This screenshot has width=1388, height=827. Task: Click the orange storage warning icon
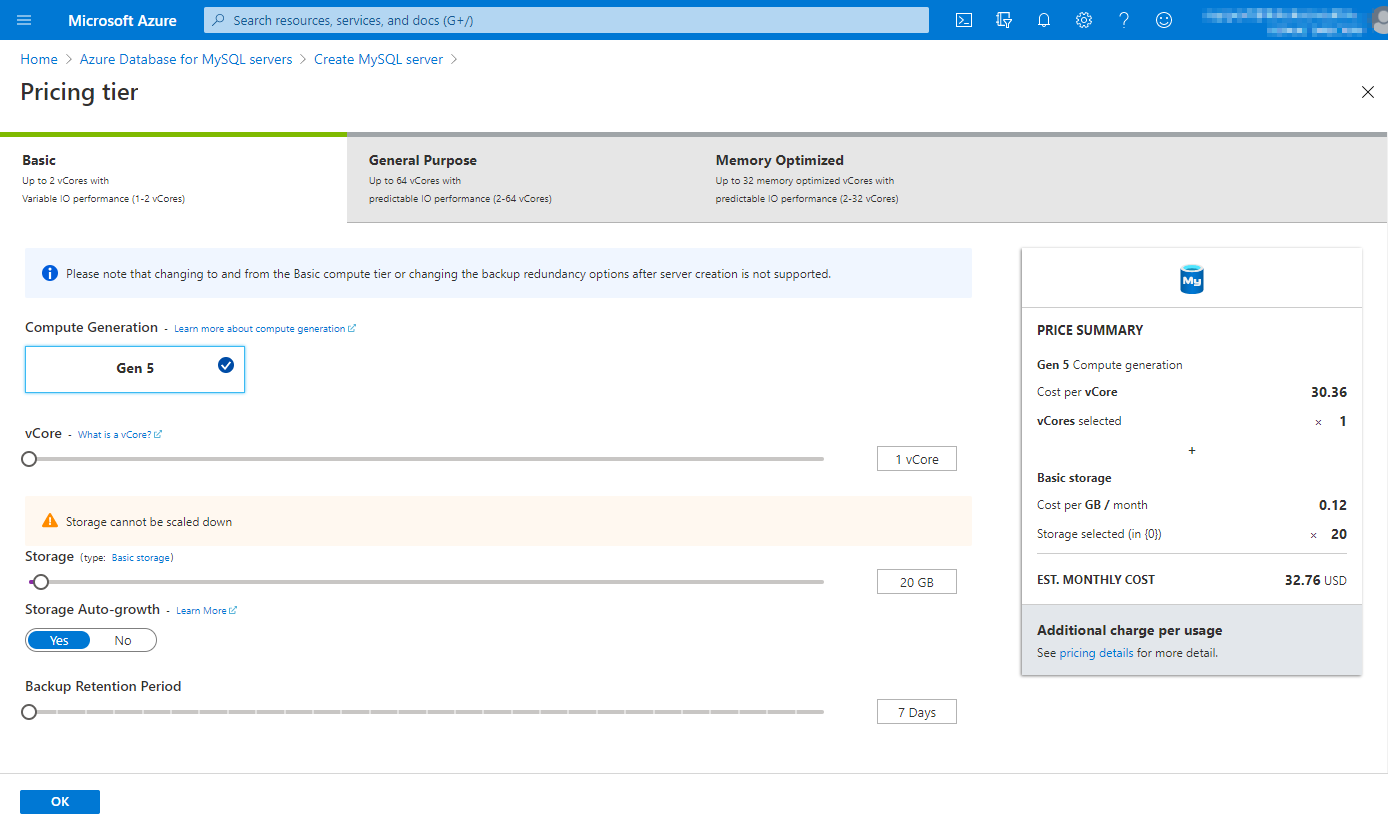point(50,521)
